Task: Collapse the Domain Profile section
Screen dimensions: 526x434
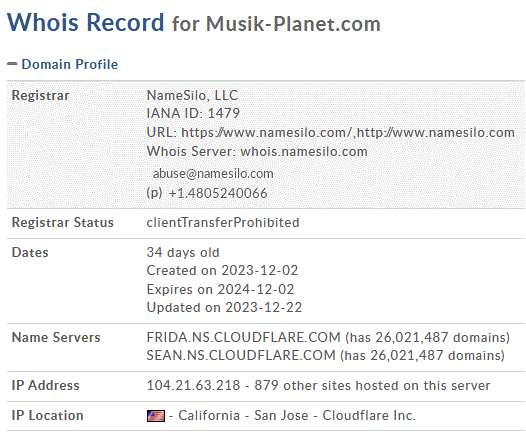Action: [x=69, y=64]
